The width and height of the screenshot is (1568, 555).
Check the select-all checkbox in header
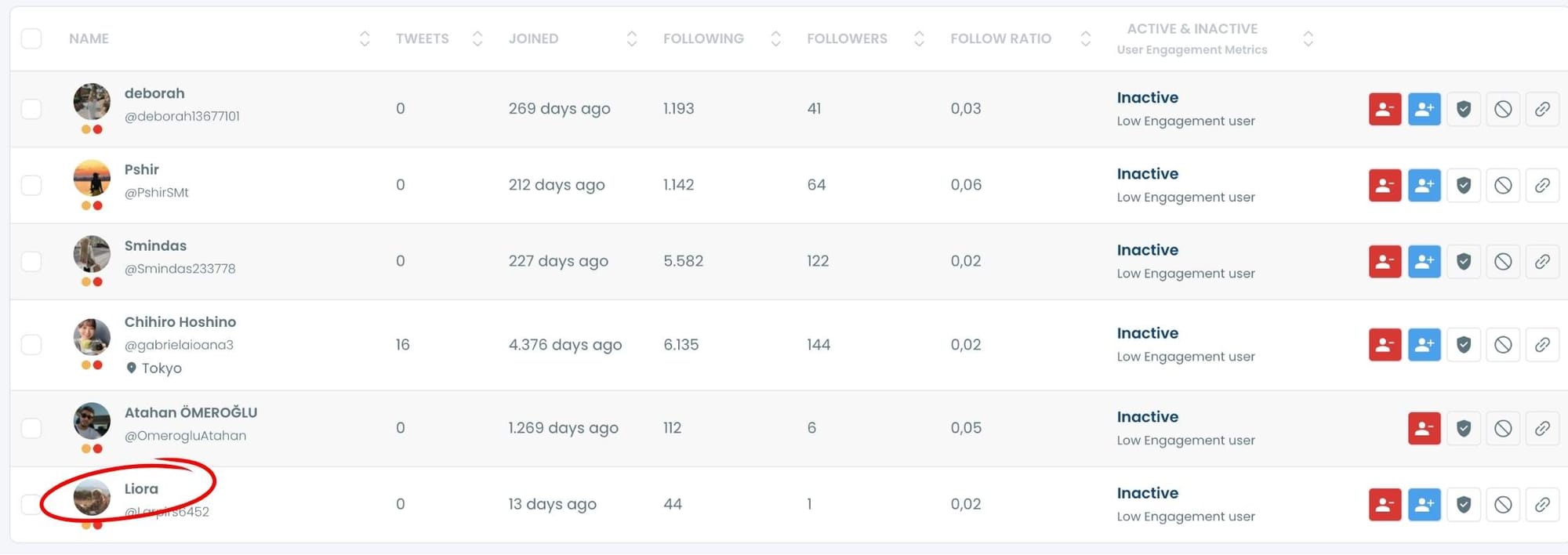pyautogui.click(x=31, y=38)
